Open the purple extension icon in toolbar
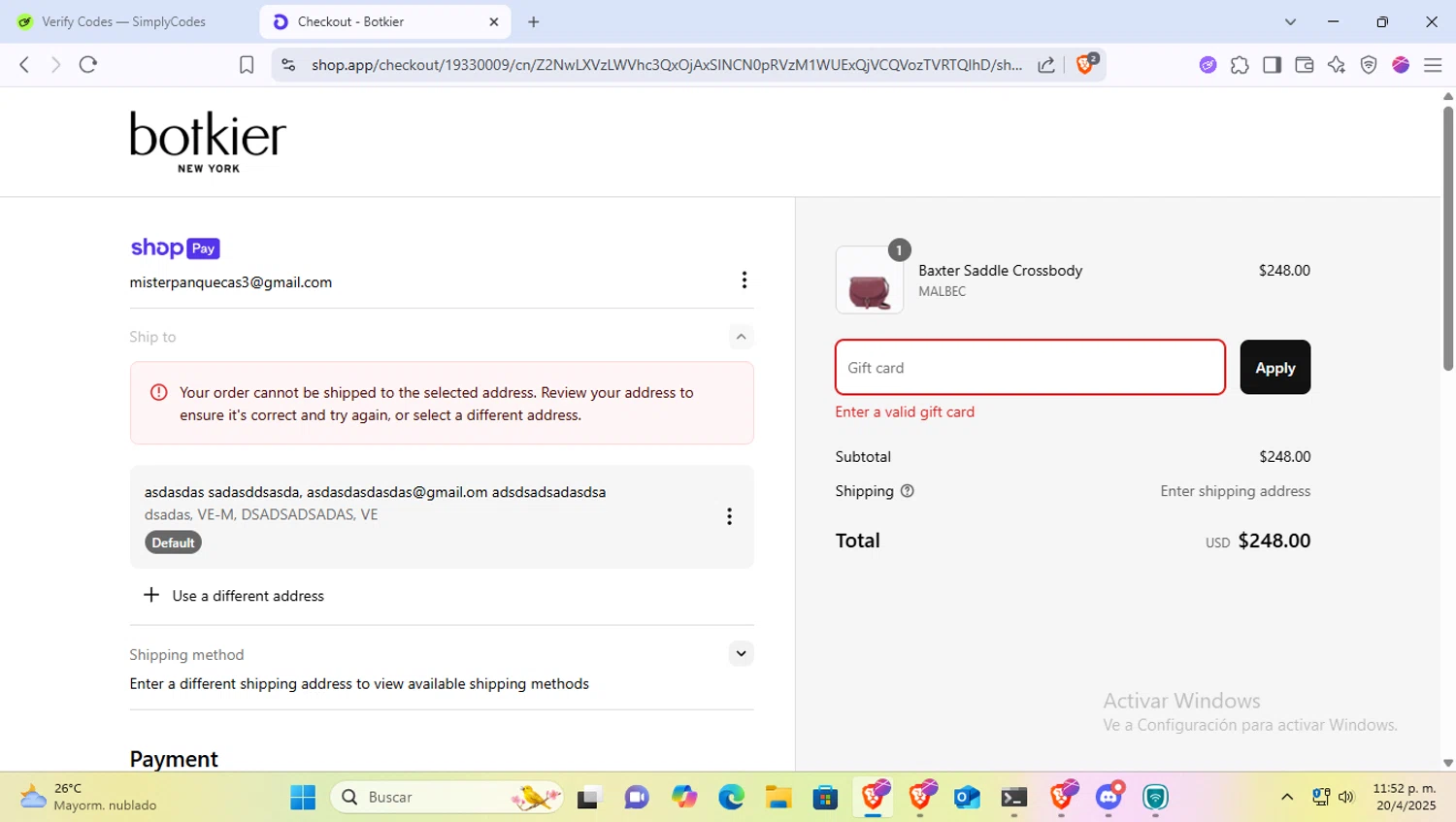Viewport: 1456px width, 822px height. pos(1208,65)
